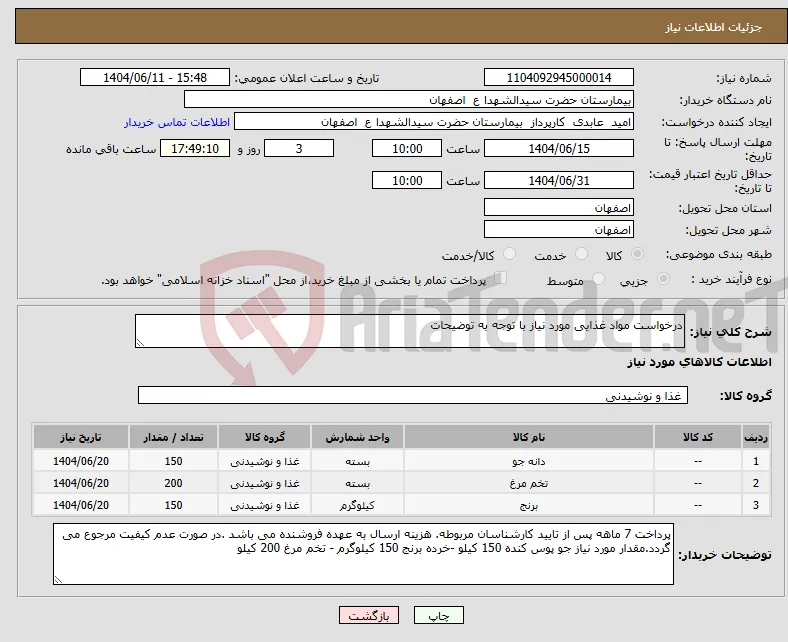Click the تعداد / مقدار column header
Image resolution: width=788 pixels, height=642 pixels.
click(x=173, y=437)
